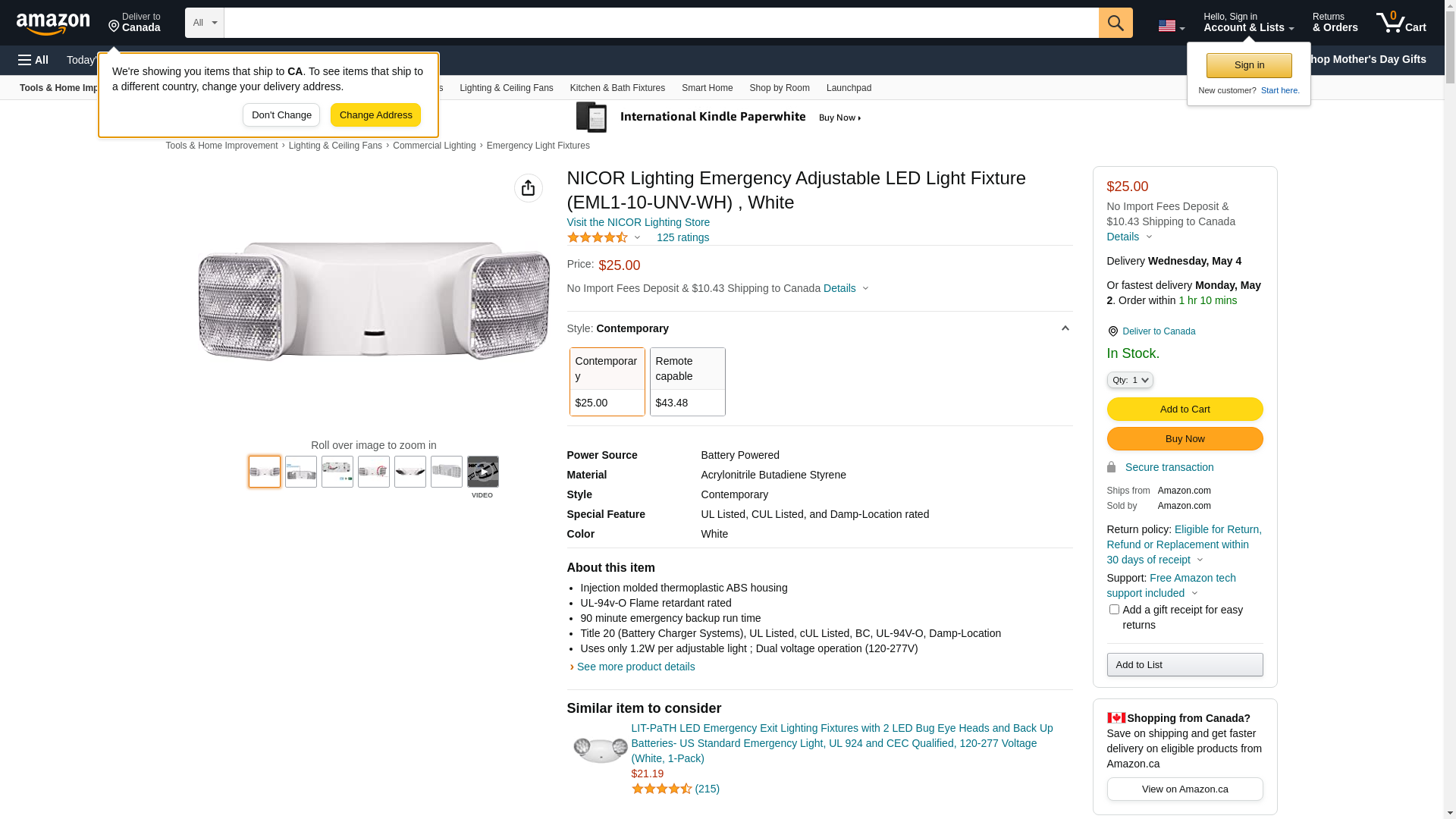This screenshot has height=819, width=1456.
Task: Click the share icon on product image
Action: coord(528,188)
